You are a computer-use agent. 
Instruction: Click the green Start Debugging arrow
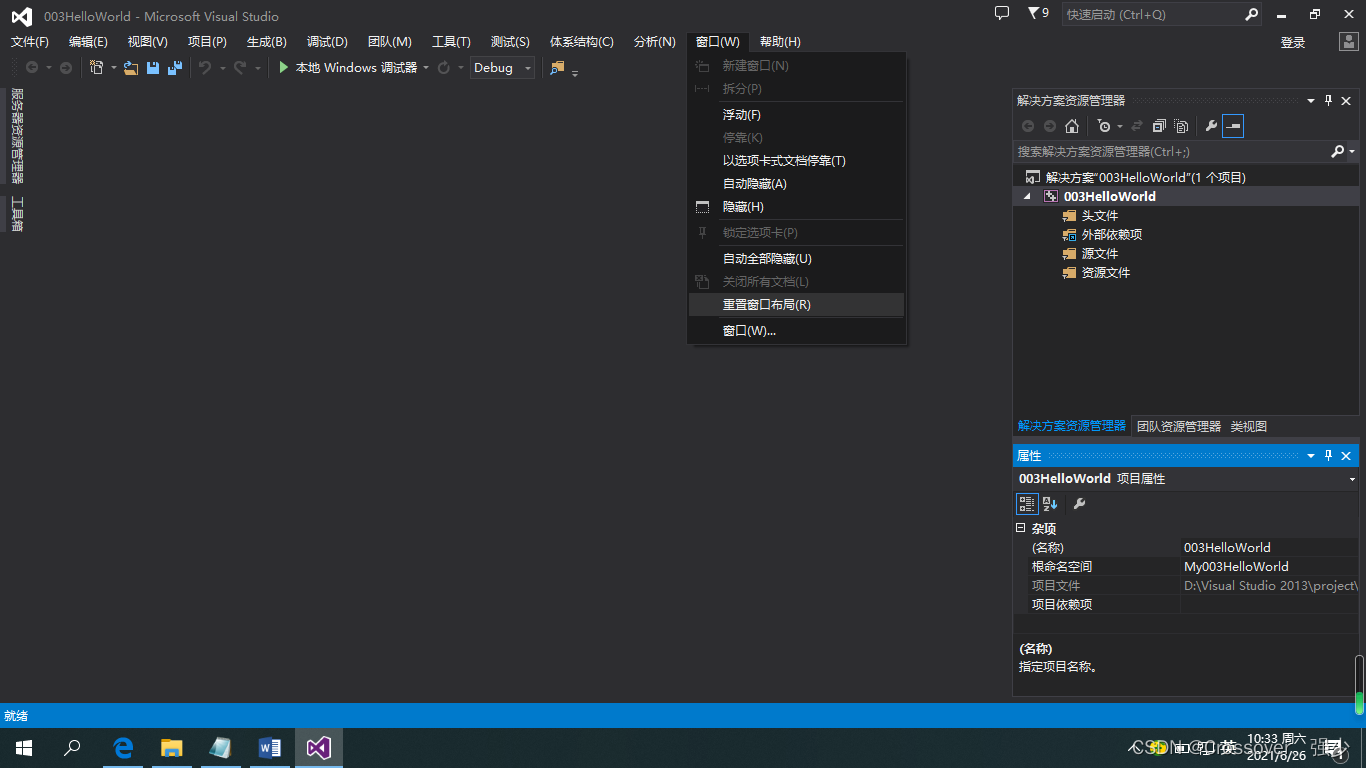click(284, 67)
